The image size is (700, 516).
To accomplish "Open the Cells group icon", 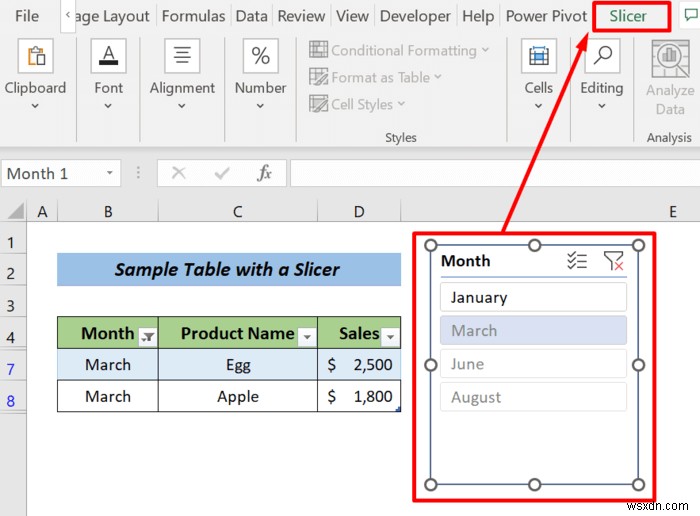I will (539, 56).
